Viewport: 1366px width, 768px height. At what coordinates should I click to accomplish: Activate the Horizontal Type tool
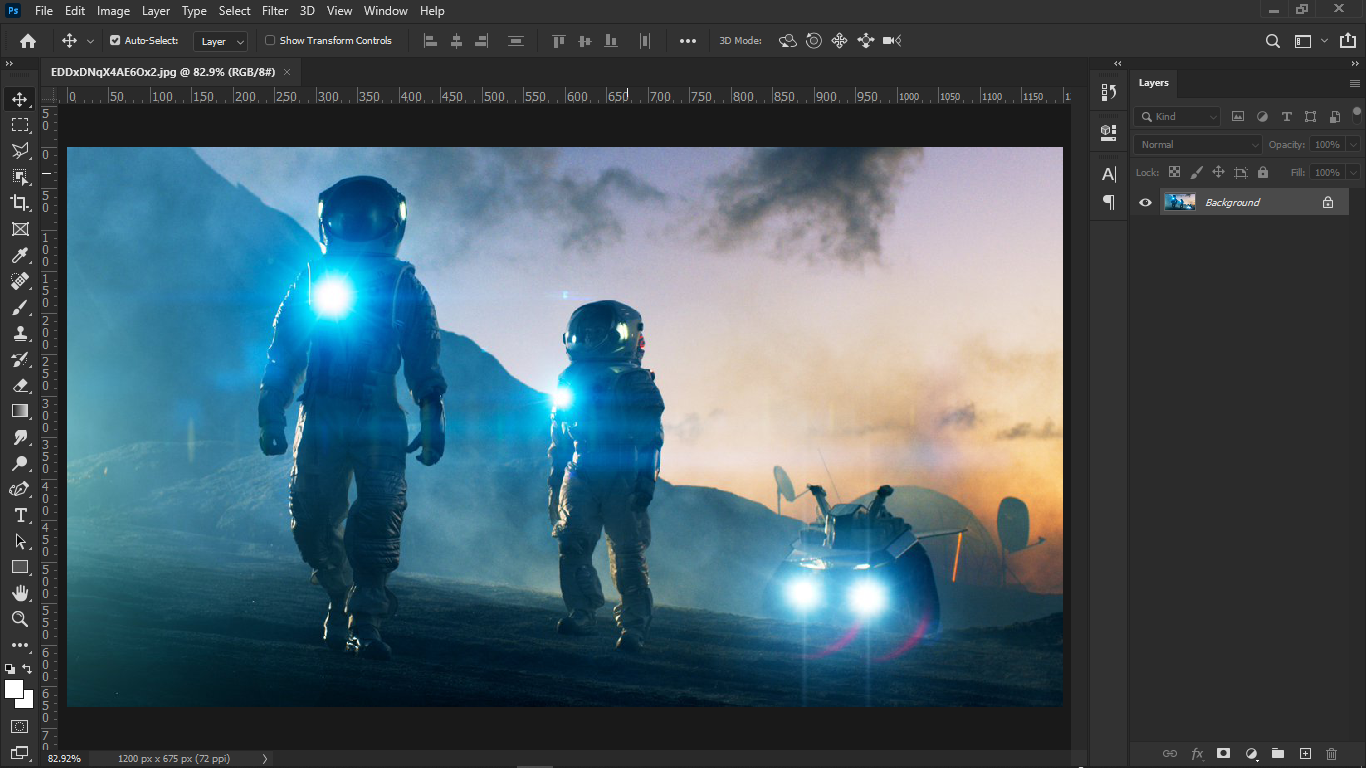tap(20, 515)
